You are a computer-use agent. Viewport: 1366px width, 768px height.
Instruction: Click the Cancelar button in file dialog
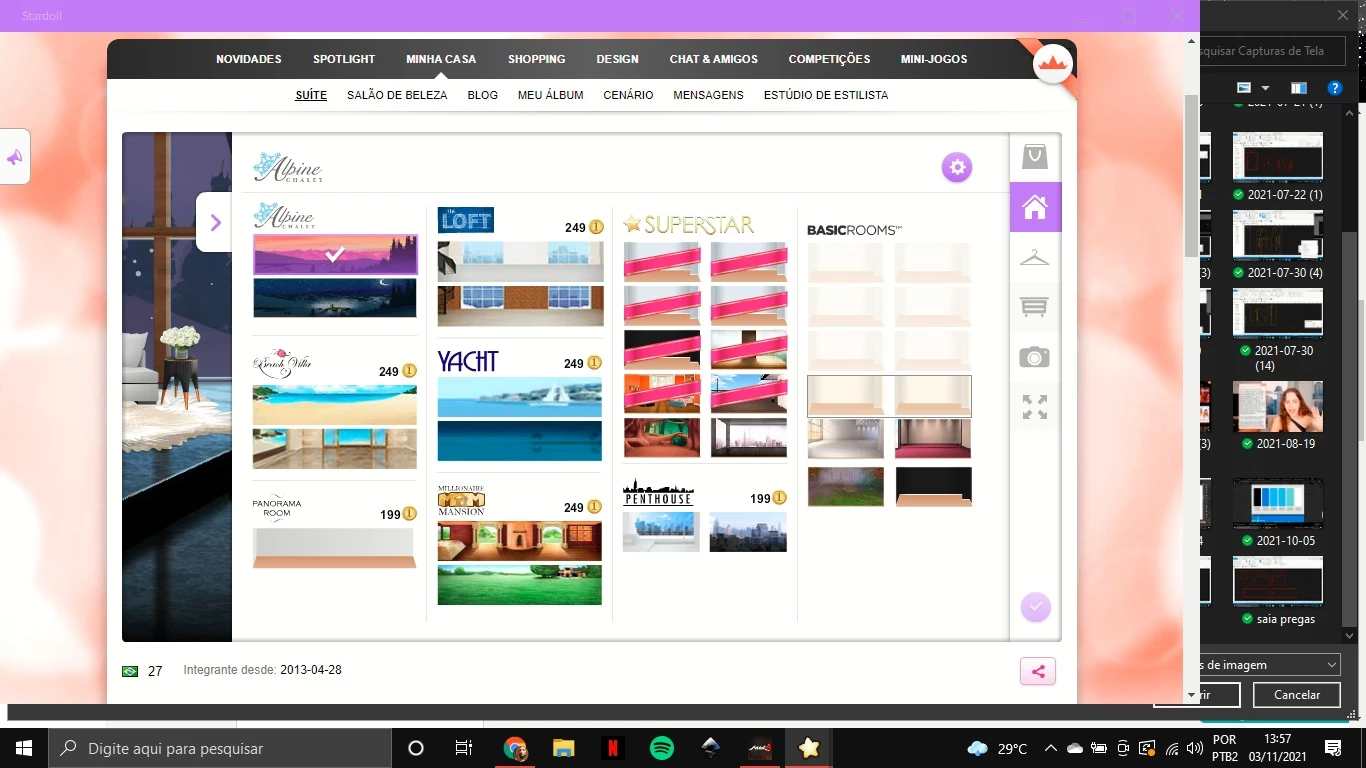[x=1297, y=694]
